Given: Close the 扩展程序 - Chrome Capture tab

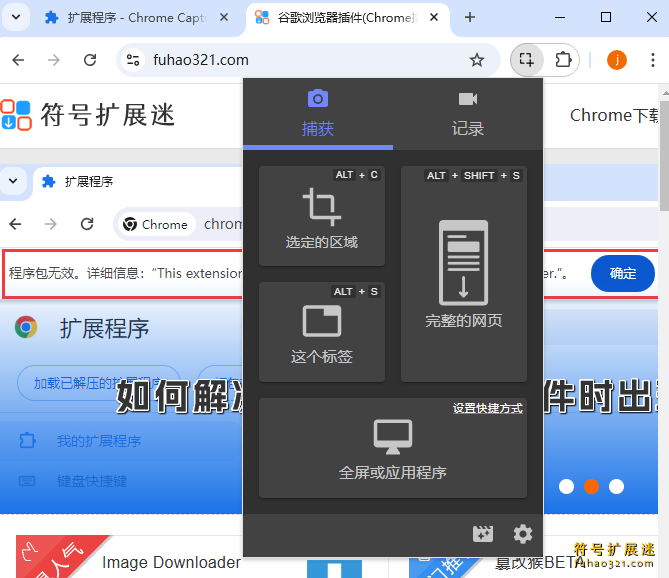Looking at the screenshot, I should click(x=224, y=17).
